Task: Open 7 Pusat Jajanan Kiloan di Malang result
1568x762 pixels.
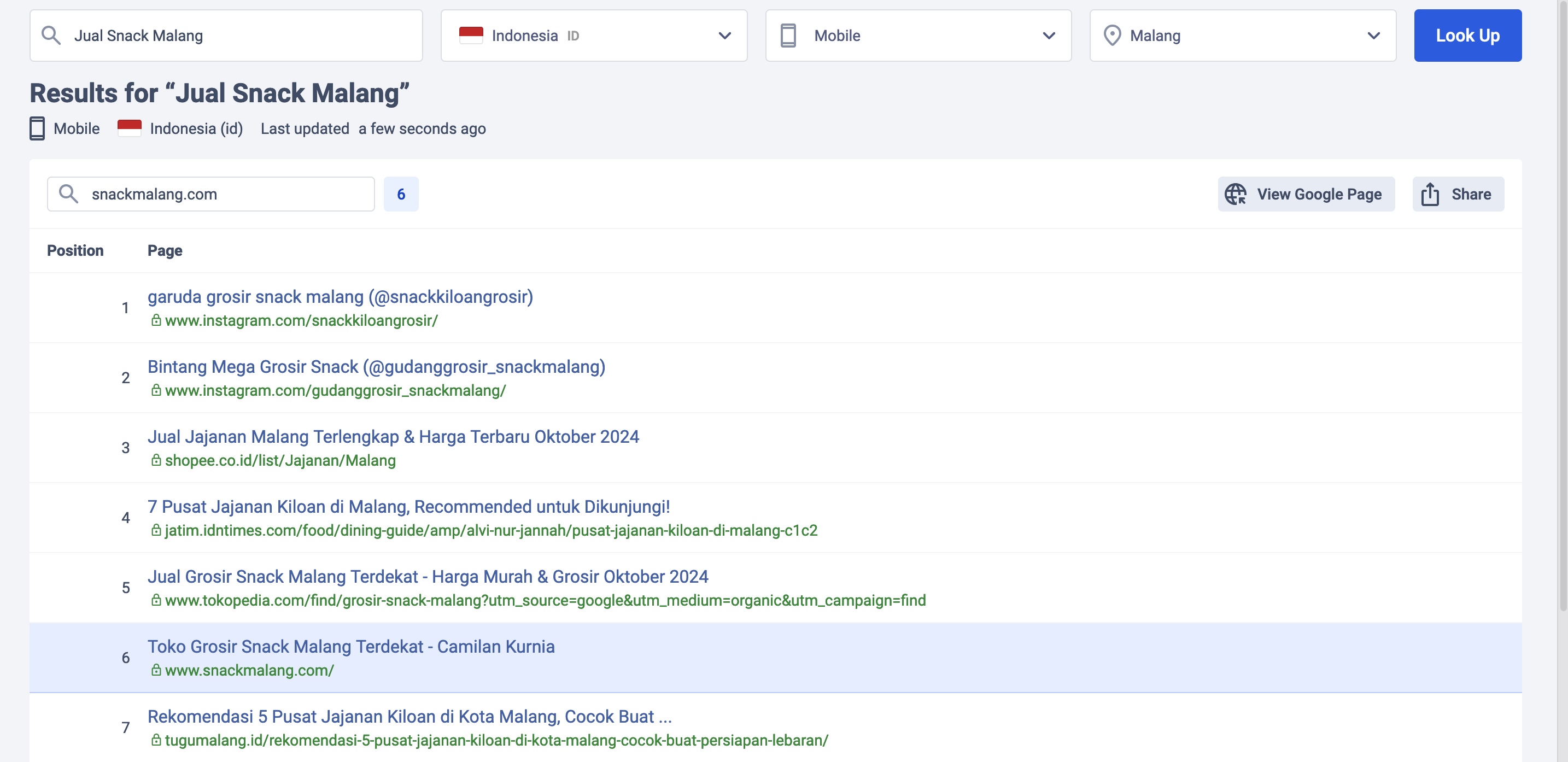Action: click(408, 506)
